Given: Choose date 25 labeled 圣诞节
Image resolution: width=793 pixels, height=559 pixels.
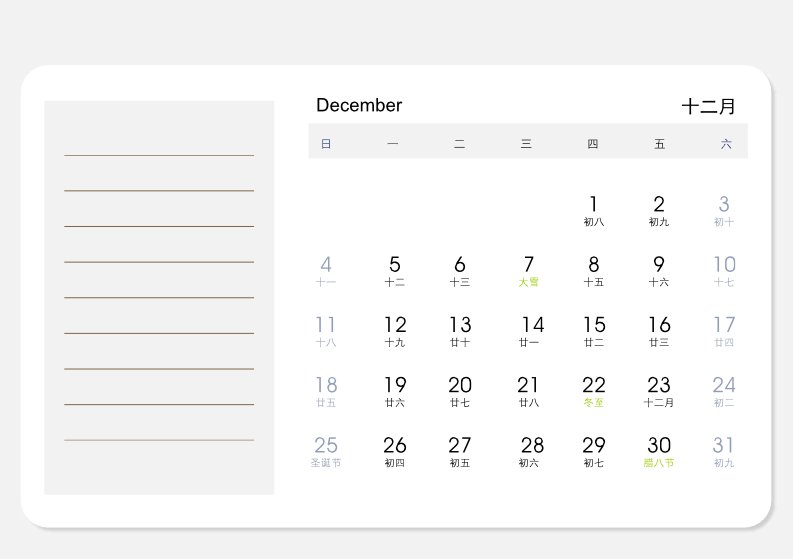Looking at the screenshot, I should pyautogui.click(x=326, y=452).
